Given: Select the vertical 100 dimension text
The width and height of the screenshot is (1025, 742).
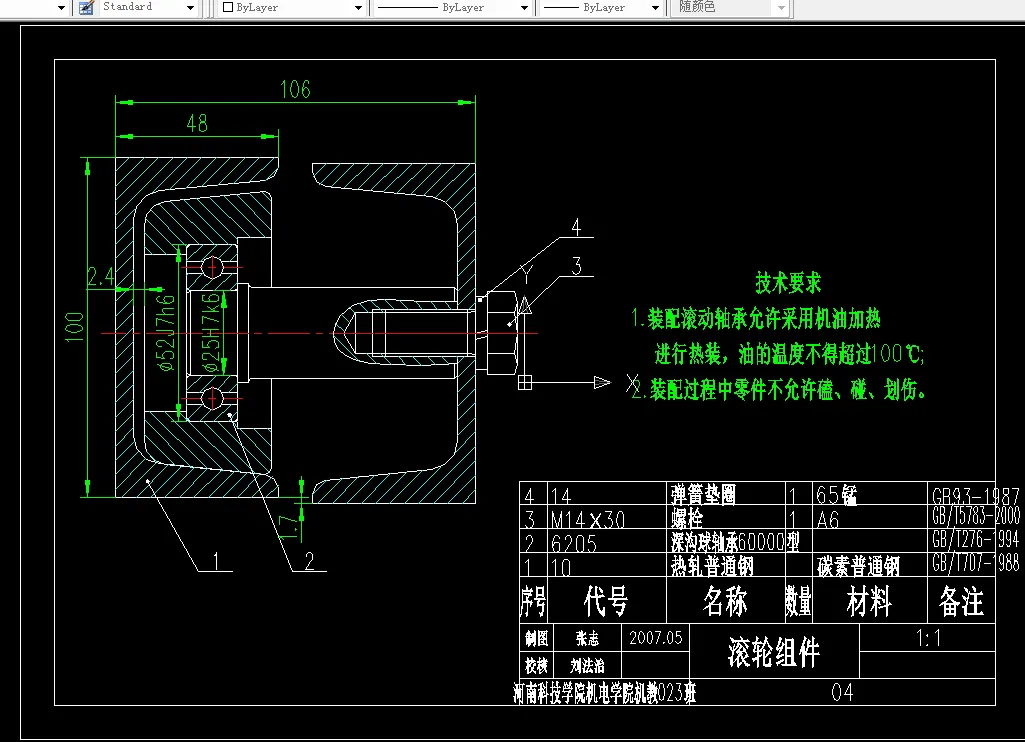Looking at the screenshot, I should point(75,327).
